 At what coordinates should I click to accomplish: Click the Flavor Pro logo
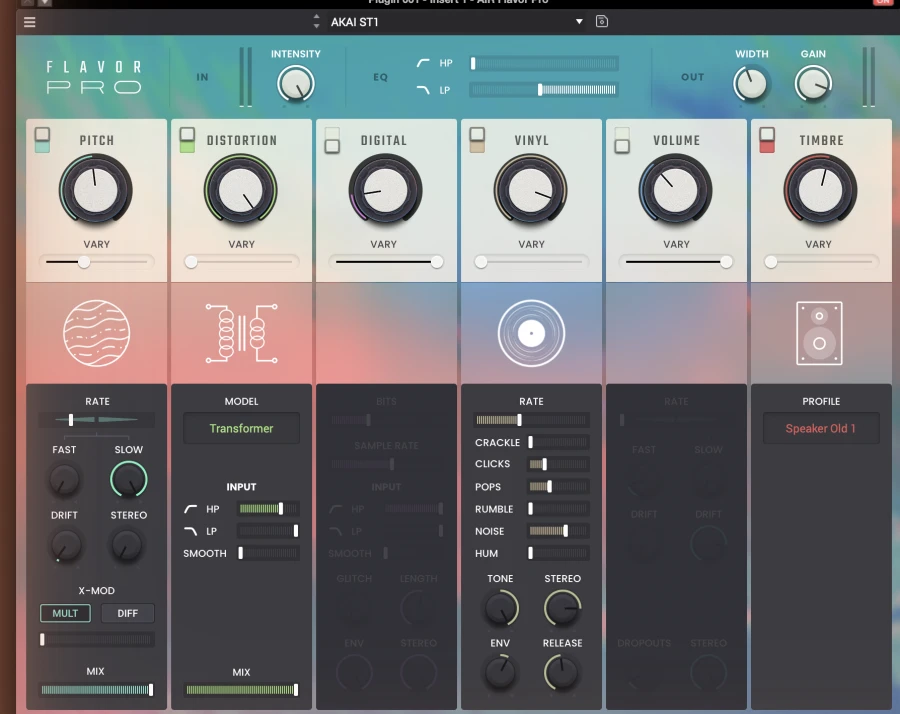click(x=94, y=77)
